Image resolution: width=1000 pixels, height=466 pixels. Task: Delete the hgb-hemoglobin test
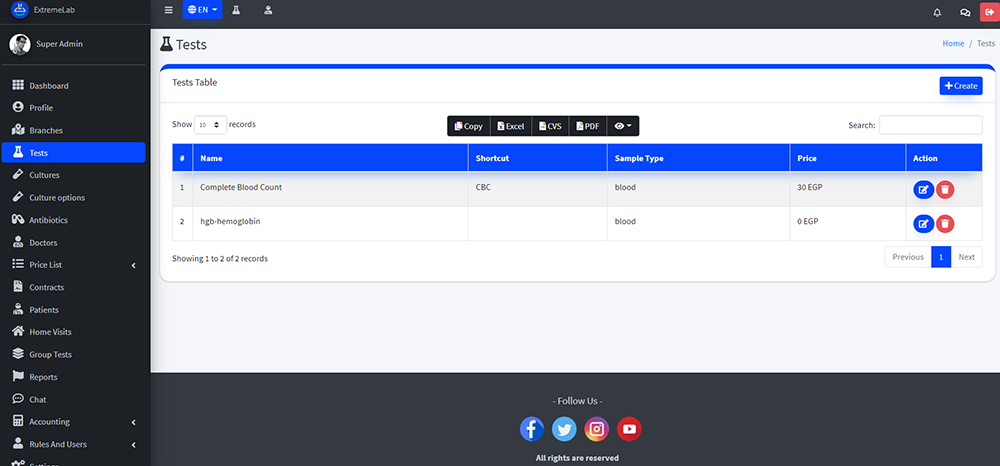(x=945, y=223)
